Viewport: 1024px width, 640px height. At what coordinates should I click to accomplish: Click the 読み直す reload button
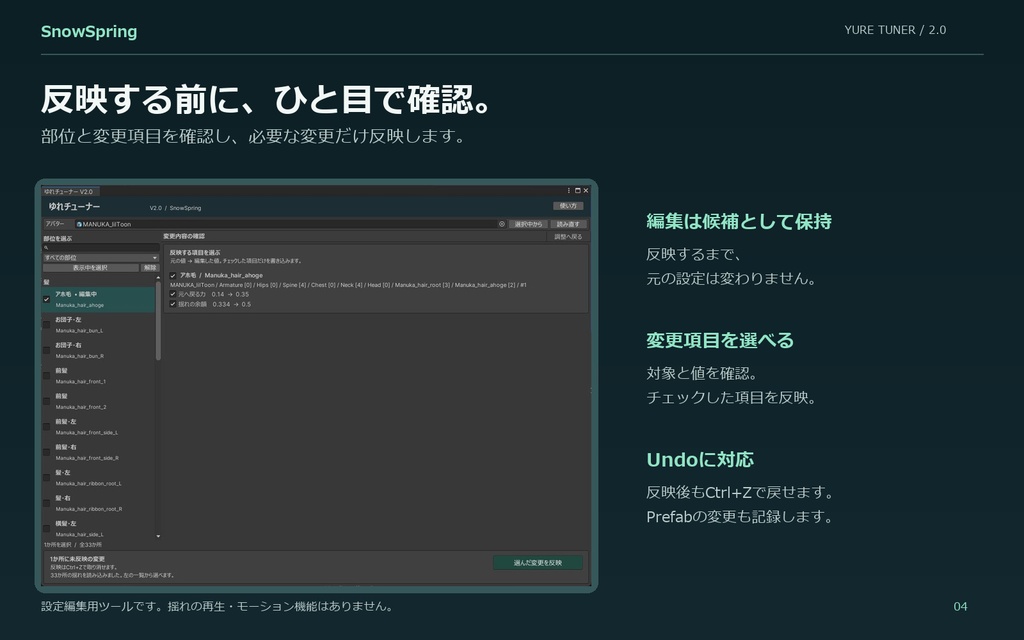click(x=568, y=224)
